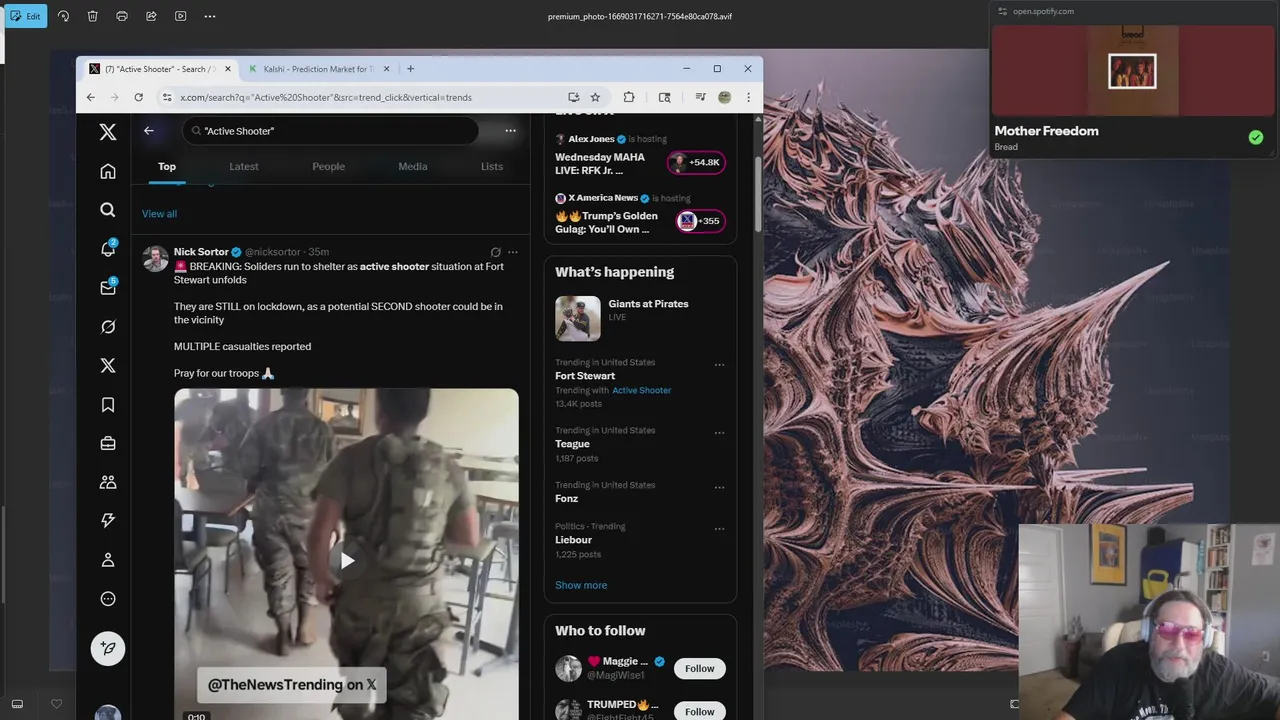Select the Latest search tab
Screen dimensions: 1280x720
(244, 166)
